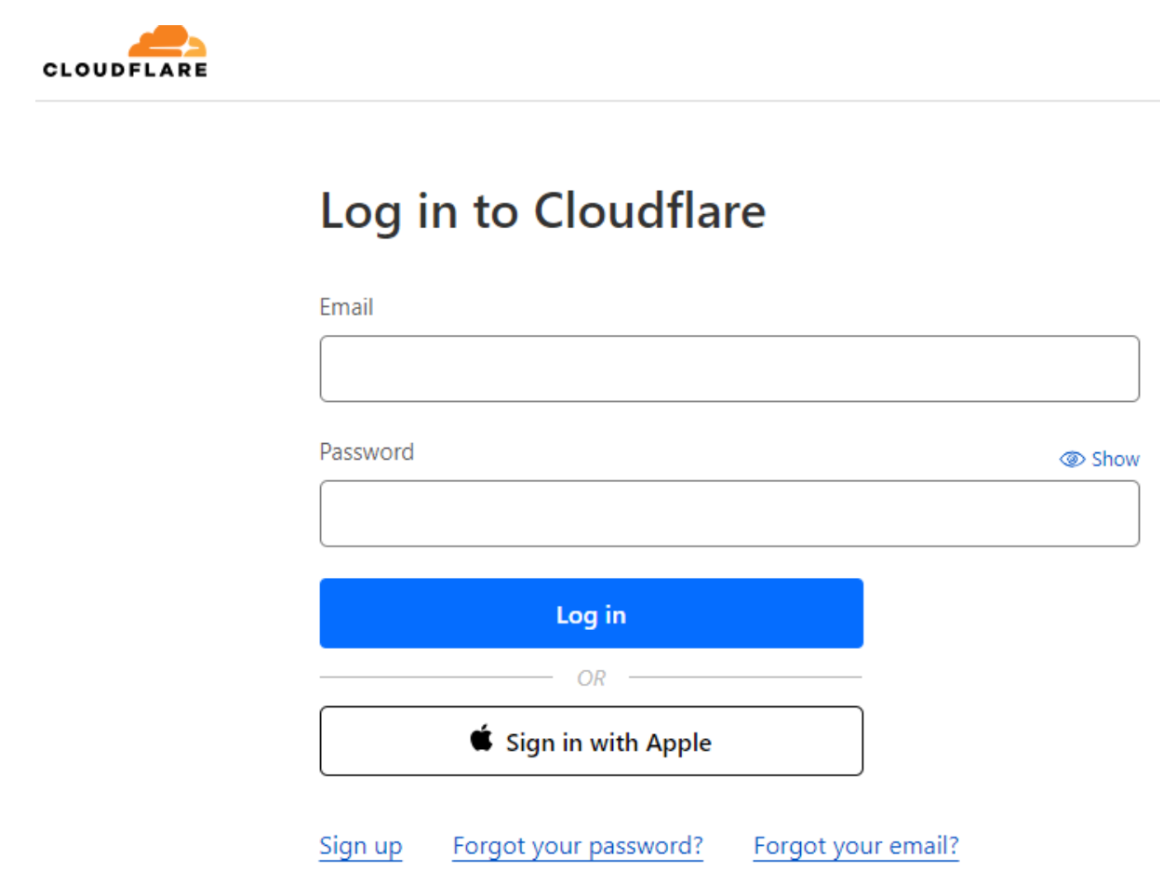This screenshot has height=890, width=1160.
Task: Click the blue Log in button
Action: (x=591, y=613)
